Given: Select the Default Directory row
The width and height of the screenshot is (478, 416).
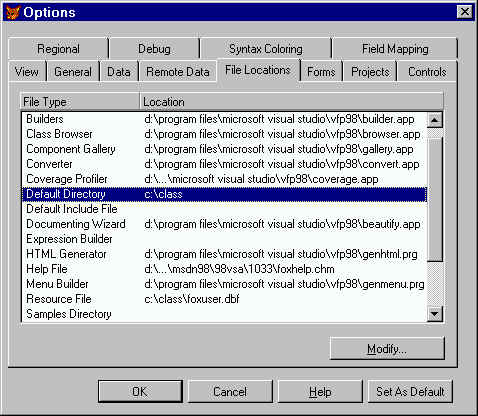Looking at the screenshot, I should coord(224,194).
